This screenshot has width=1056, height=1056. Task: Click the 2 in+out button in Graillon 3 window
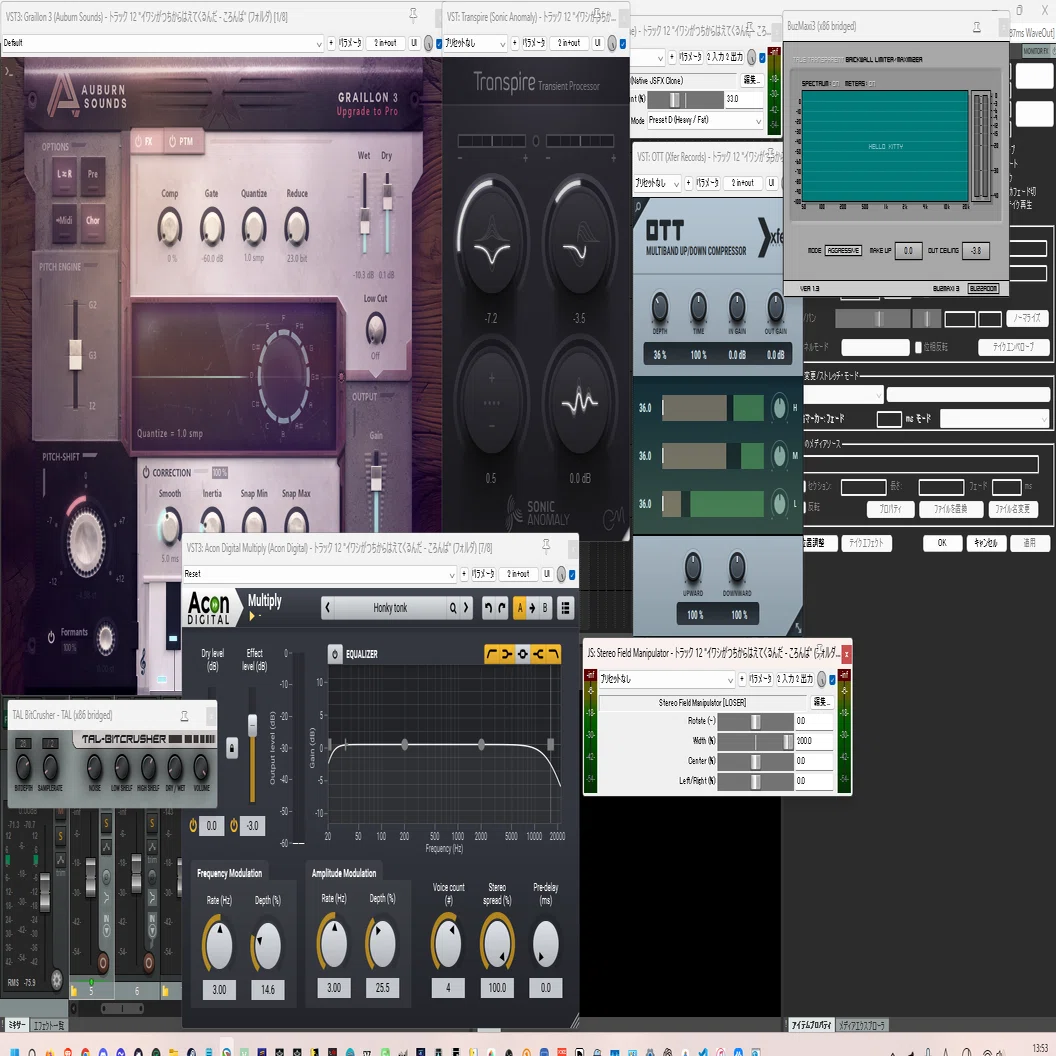coord(386,43)
